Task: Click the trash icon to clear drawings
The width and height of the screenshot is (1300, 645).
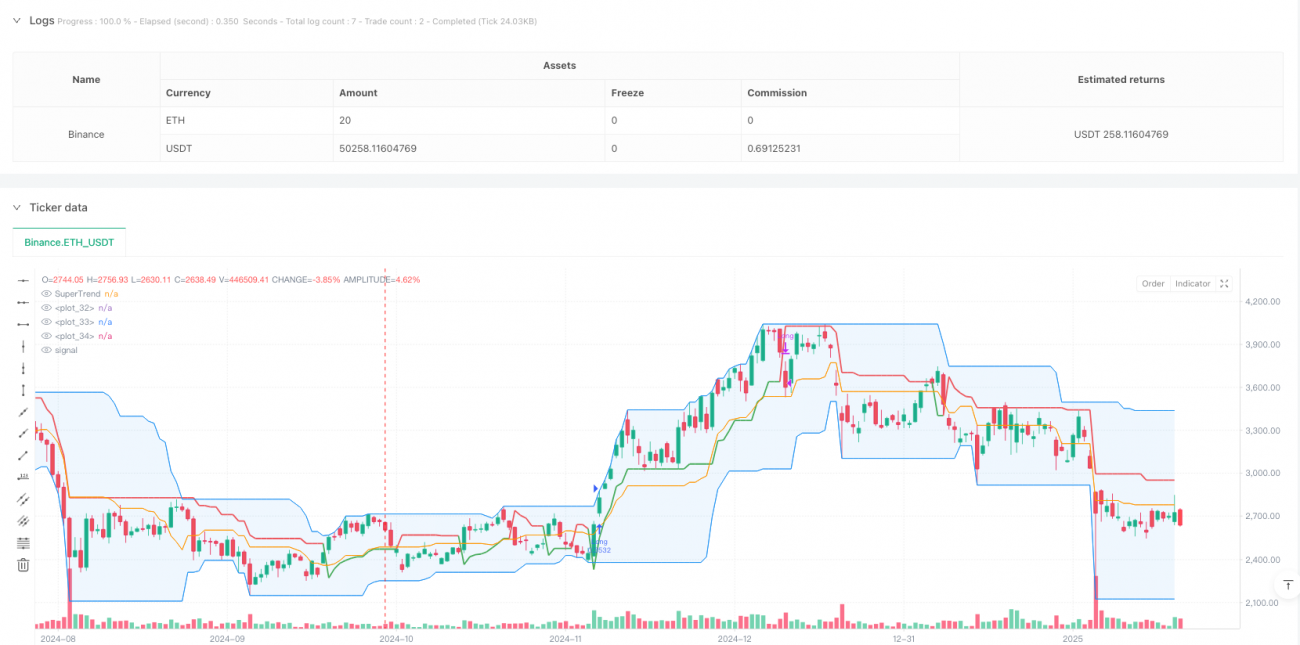Action: click(x=22, y=564)
